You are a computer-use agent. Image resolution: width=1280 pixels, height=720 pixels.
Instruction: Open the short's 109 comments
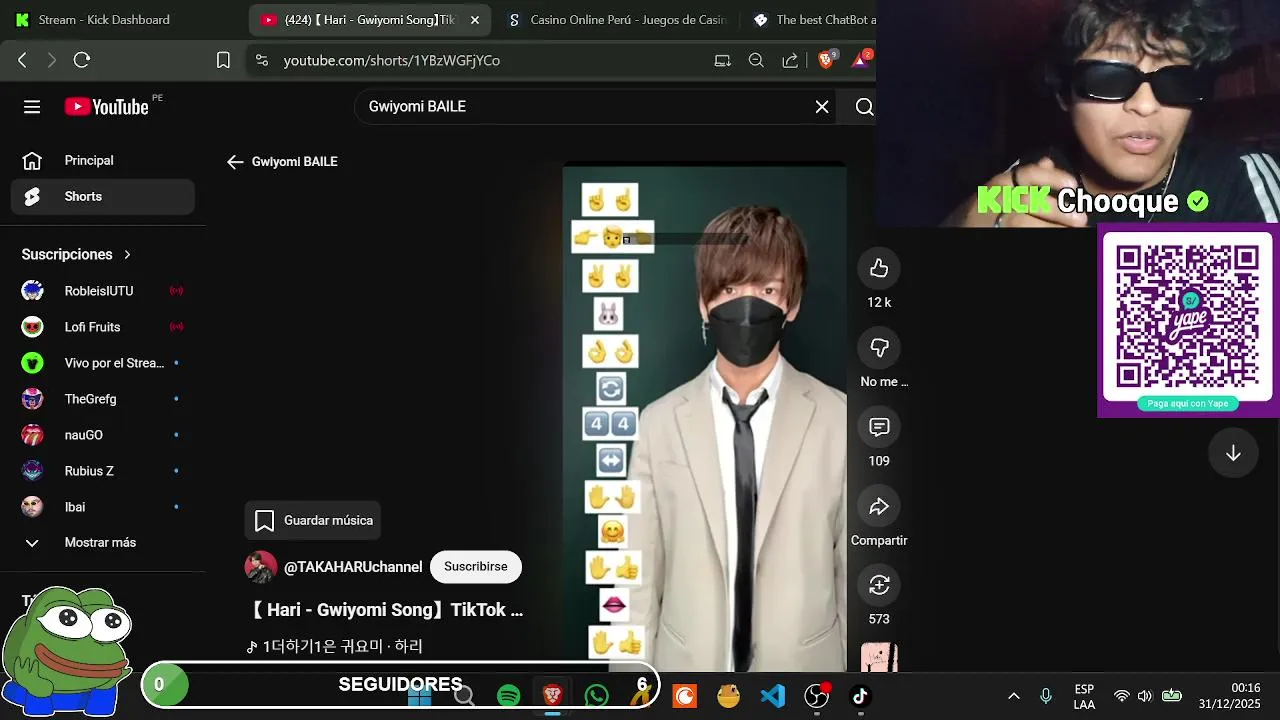click(x=879, y=427)
